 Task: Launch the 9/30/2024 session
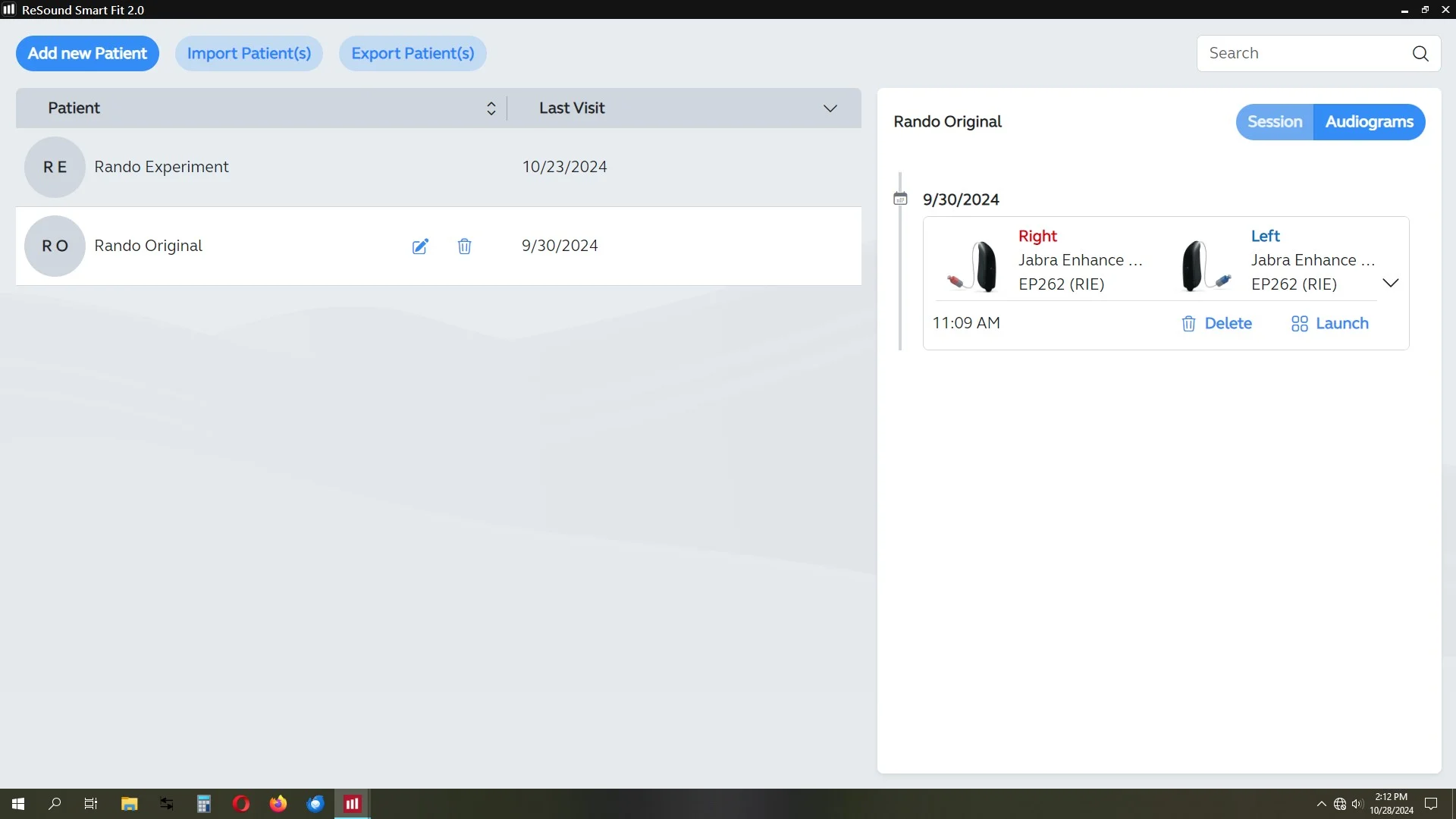click(x=1330, y=324)
